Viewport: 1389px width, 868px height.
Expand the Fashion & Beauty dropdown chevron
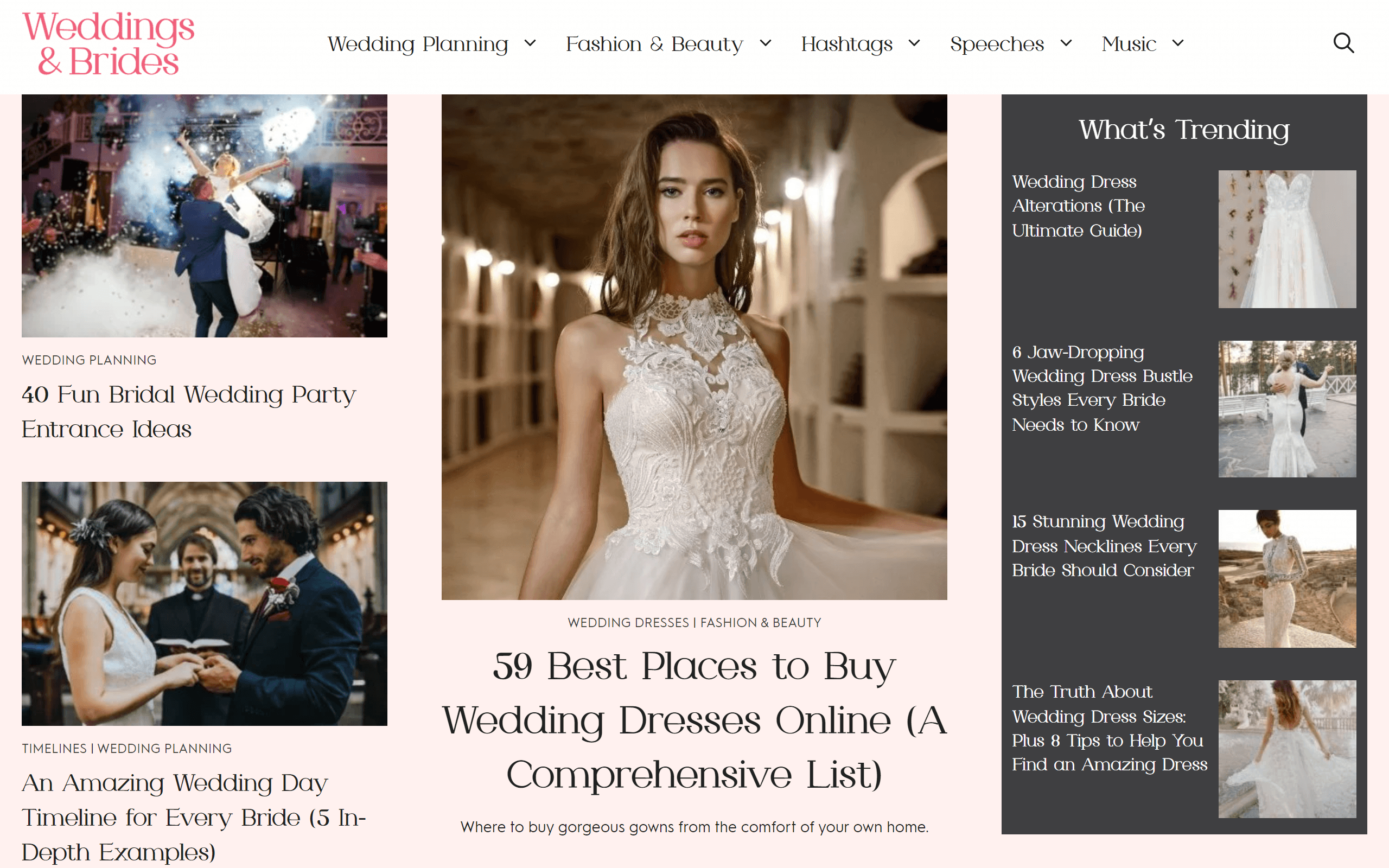[765, 43]
